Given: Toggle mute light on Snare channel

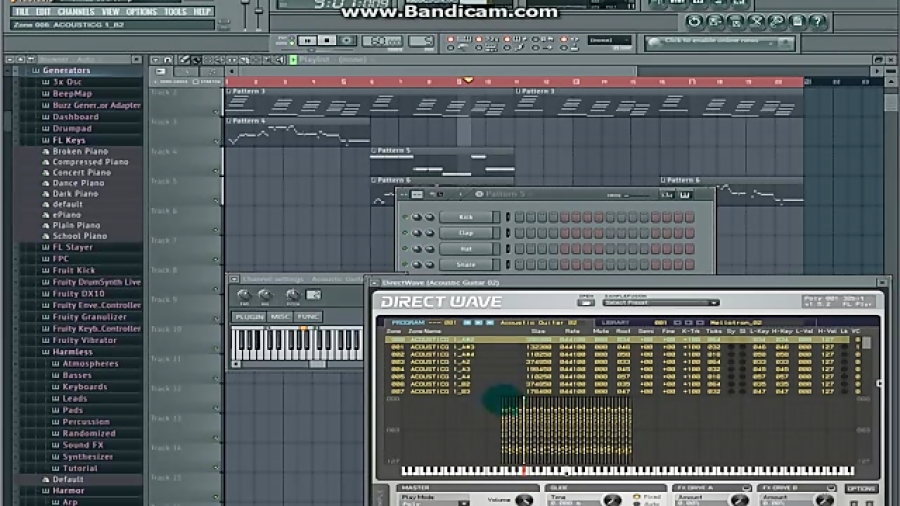Looking at the screenshot, I should click(405, 264).
